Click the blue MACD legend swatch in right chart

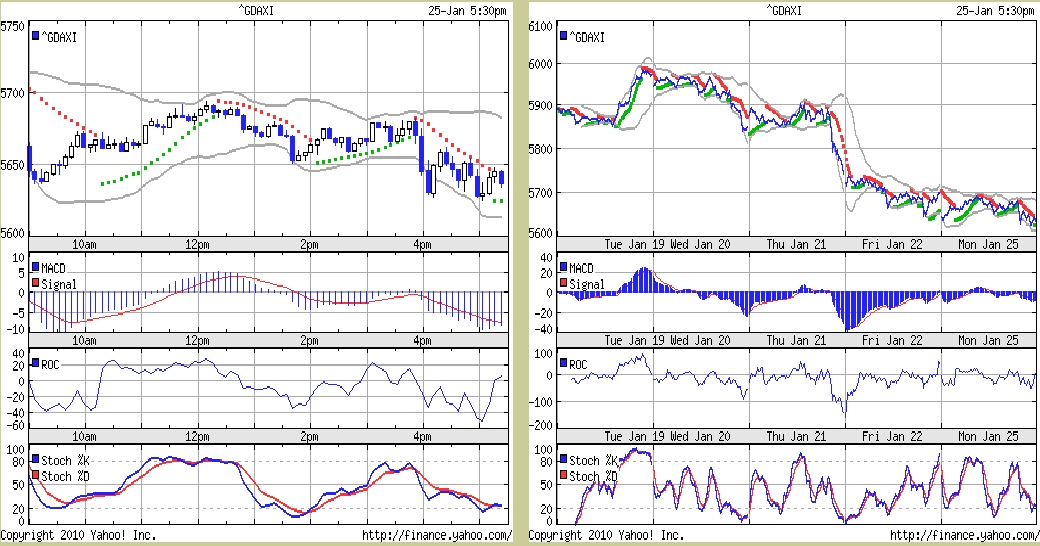coord(563,267)
